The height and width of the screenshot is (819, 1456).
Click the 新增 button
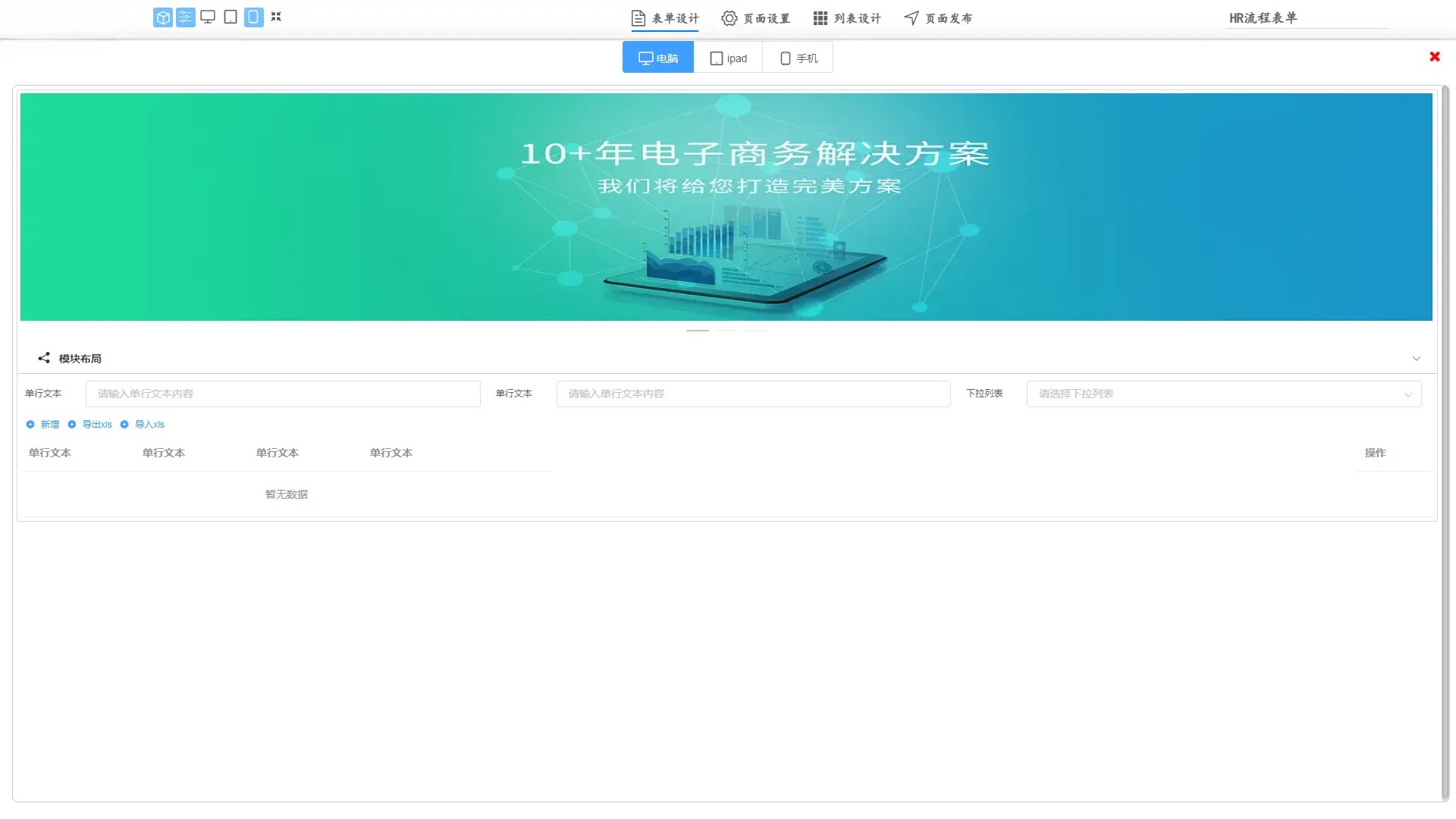[43, 425]
